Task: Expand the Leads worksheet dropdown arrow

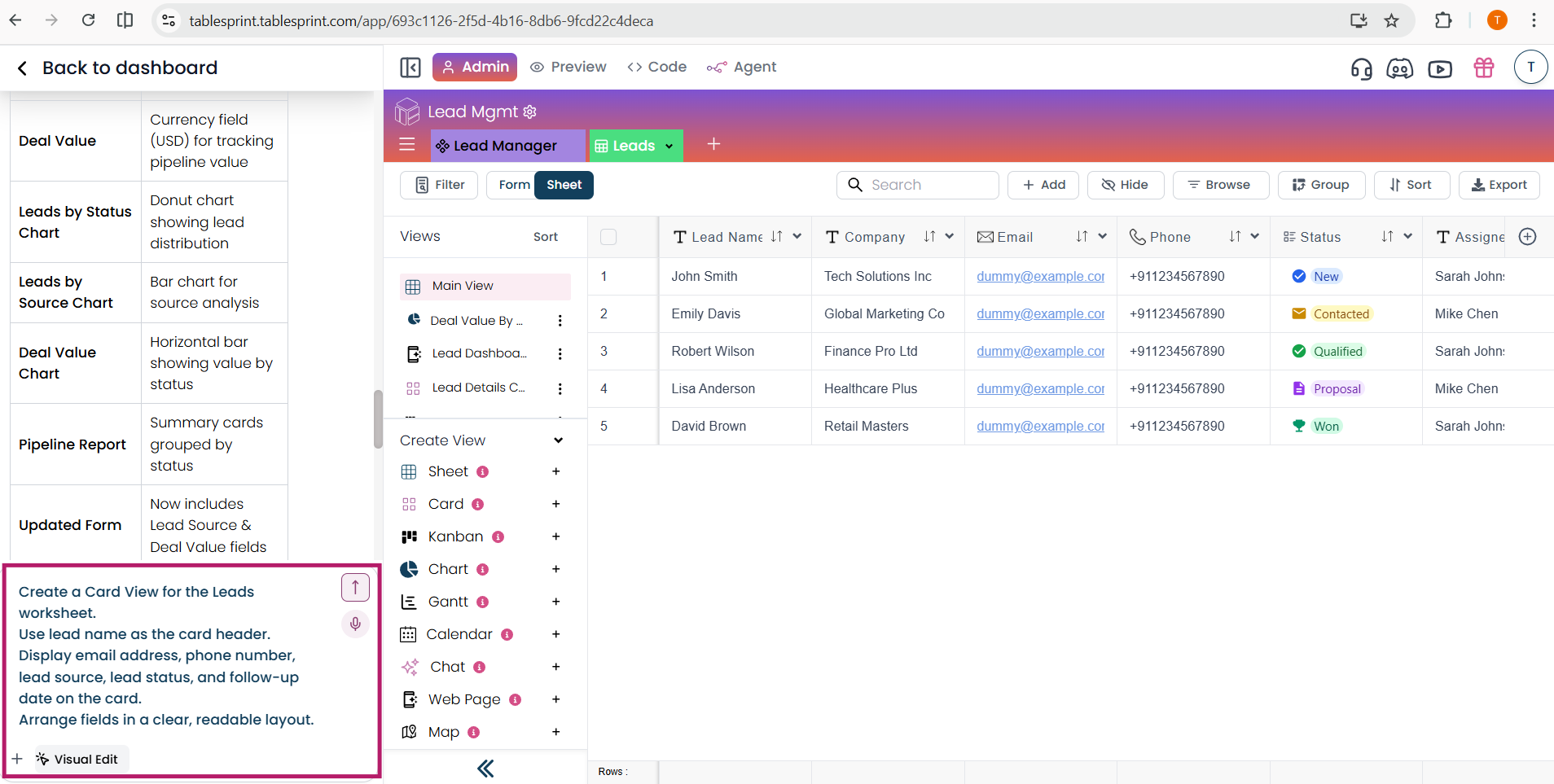Action: tap(669, 147)
